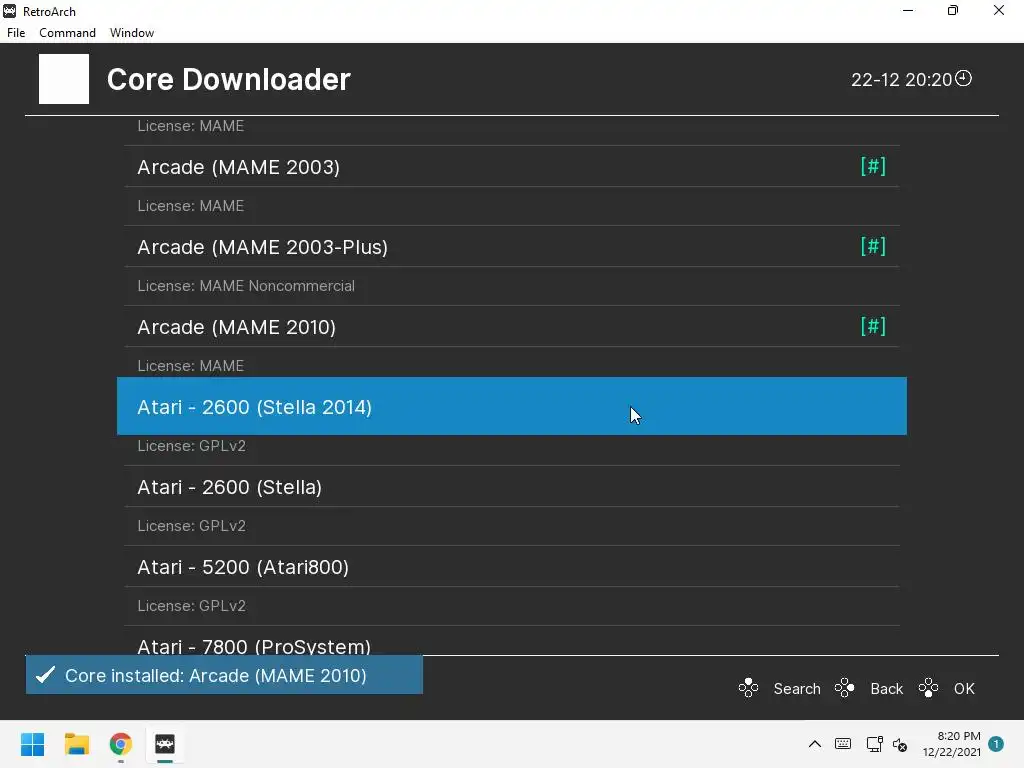Image resolution: width=1024 pixels, height=768 pixels.
Task: Open the notification badge in taskbar
Action: tap(996, 744)
